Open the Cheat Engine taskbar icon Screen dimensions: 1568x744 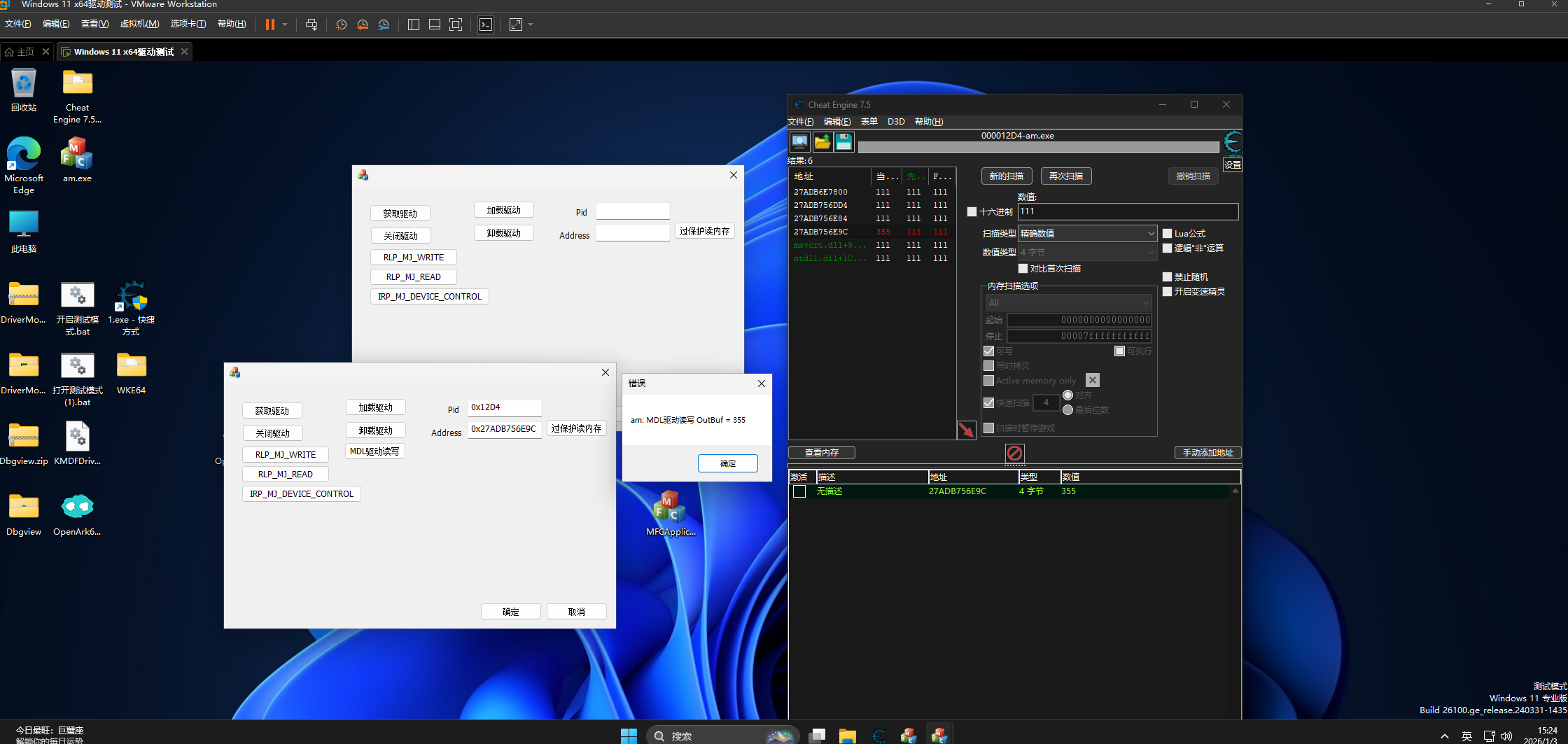878,736
